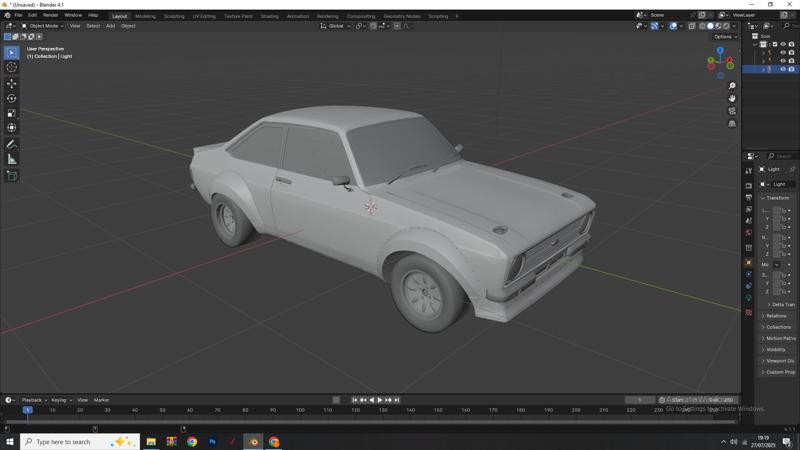Select the Add Cube tool
Image resolution: width=800 pixels, height=450 pixels.
11,176
